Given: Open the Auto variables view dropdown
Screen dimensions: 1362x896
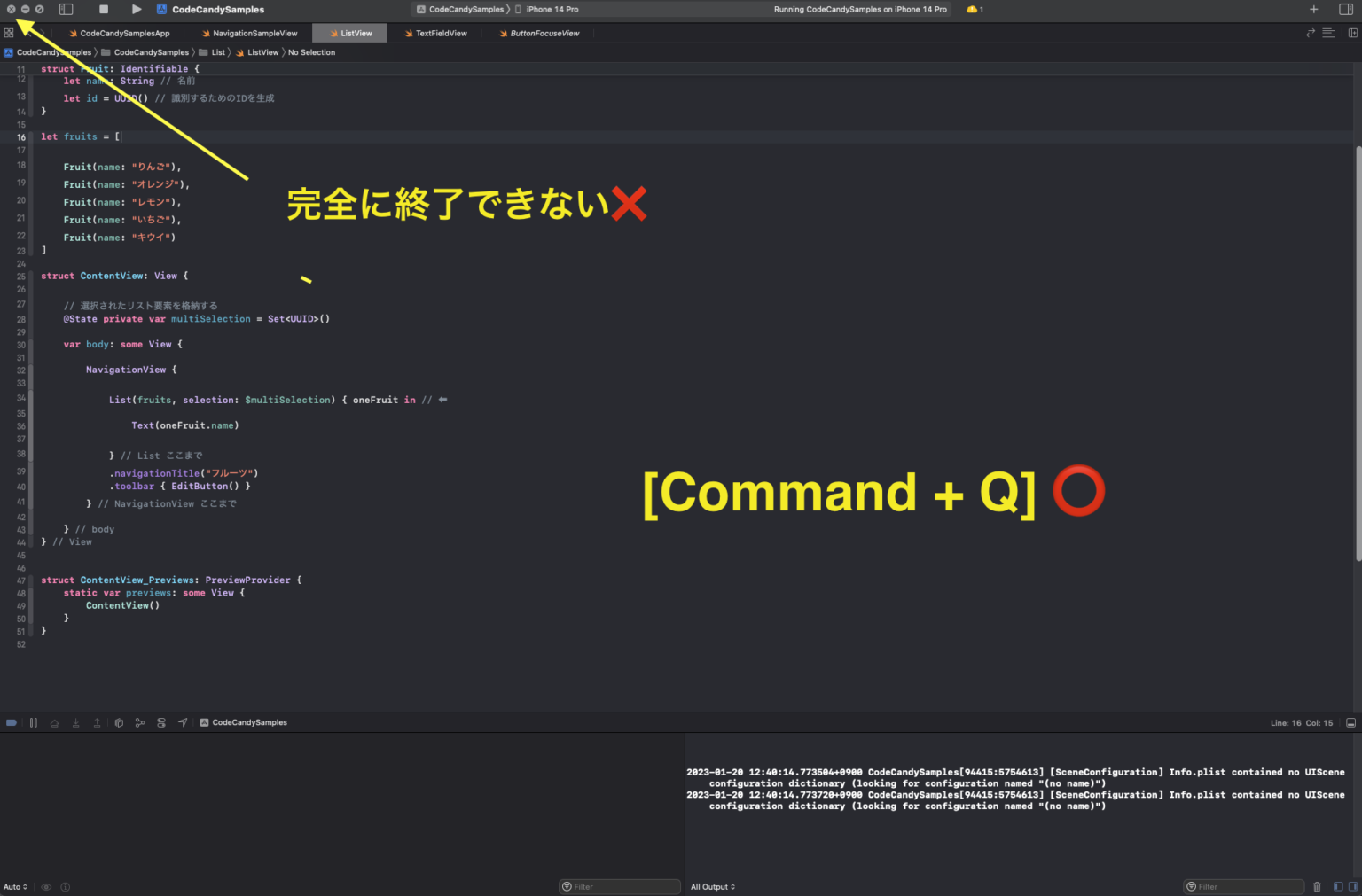Looking at the screenshot, I should (15, 886).
